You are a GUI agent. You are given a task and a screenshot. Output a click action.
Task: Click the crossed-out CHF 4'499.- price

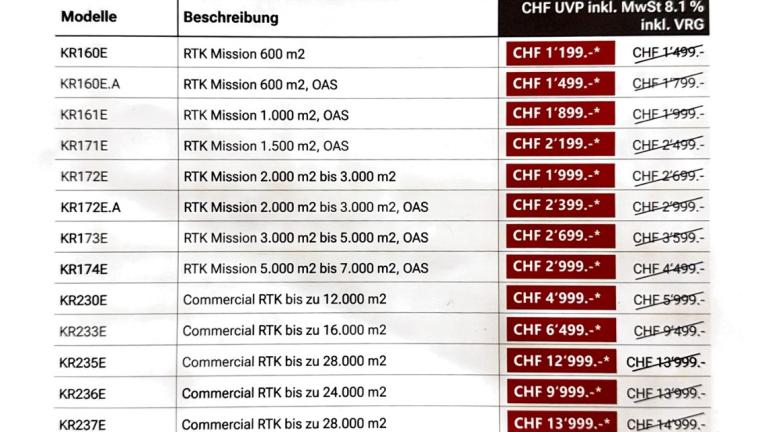pyautogui.click(x=668, y=269)
